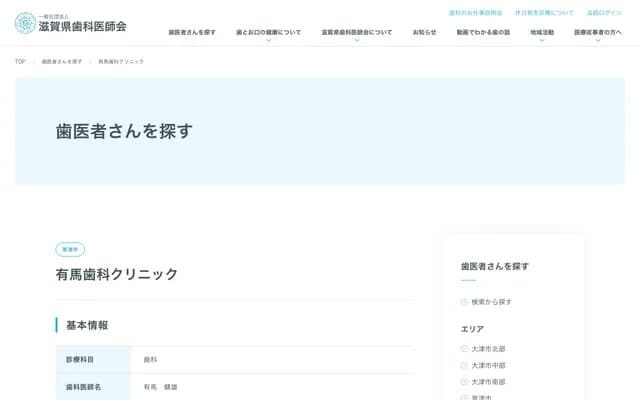
Task: Open the お知らせ menu item
Action: (x=424, y=32)
